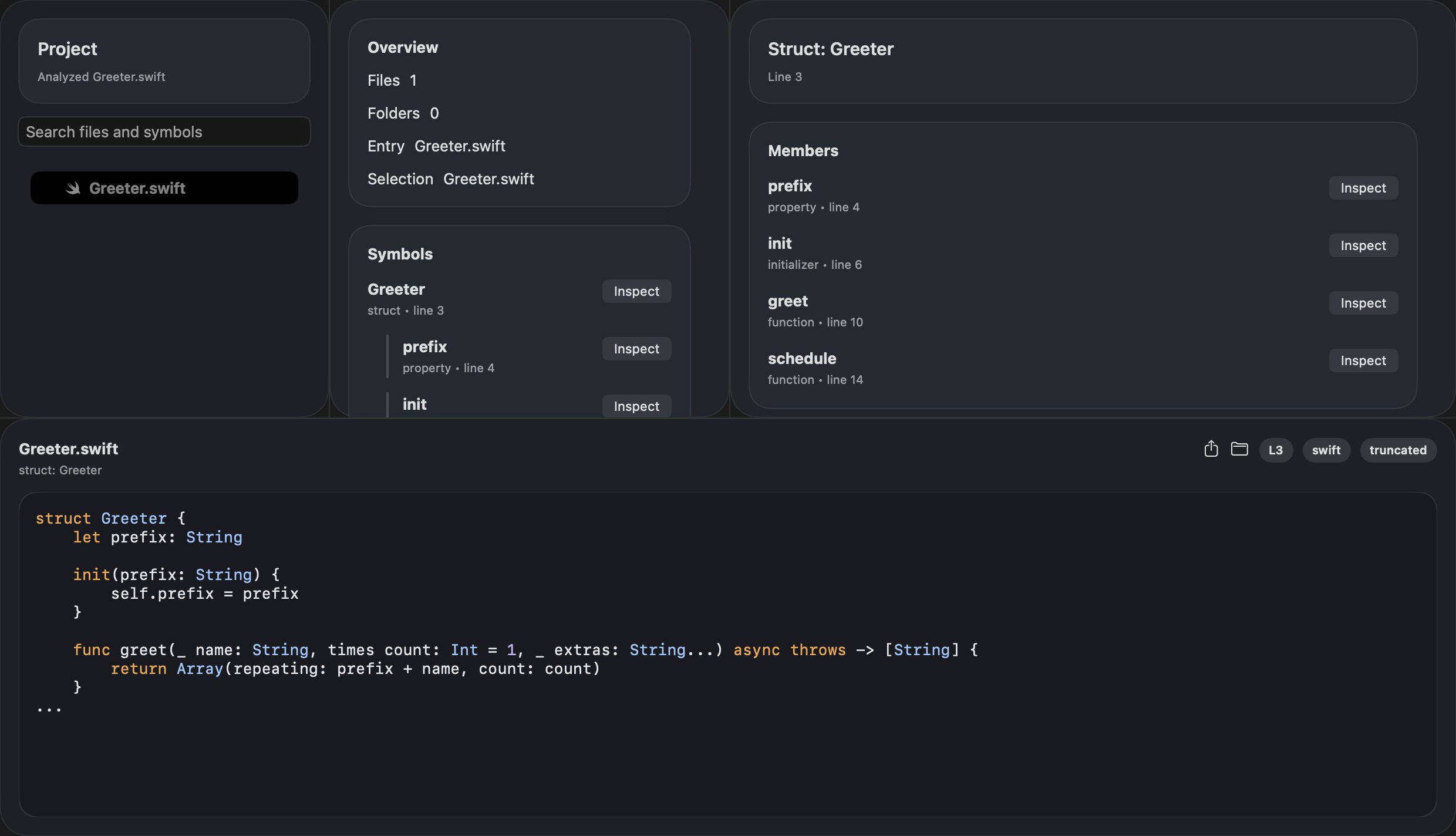Click the share icon in code header

pyautogui.click(x=1211, y=449)
